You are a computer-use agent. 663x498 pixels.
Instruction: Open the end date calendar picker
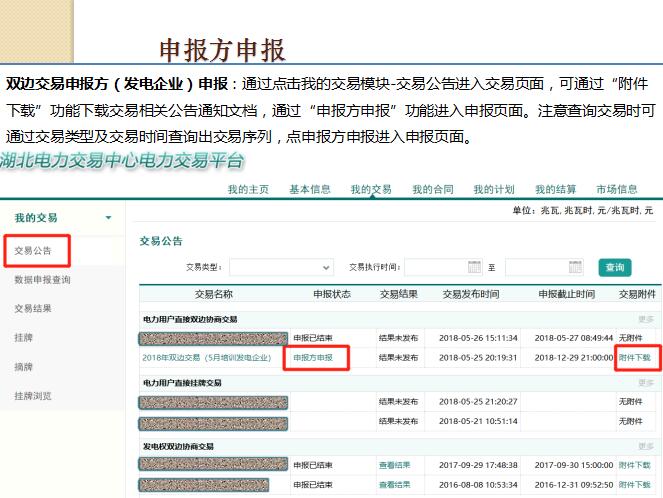tap(575, 268)
